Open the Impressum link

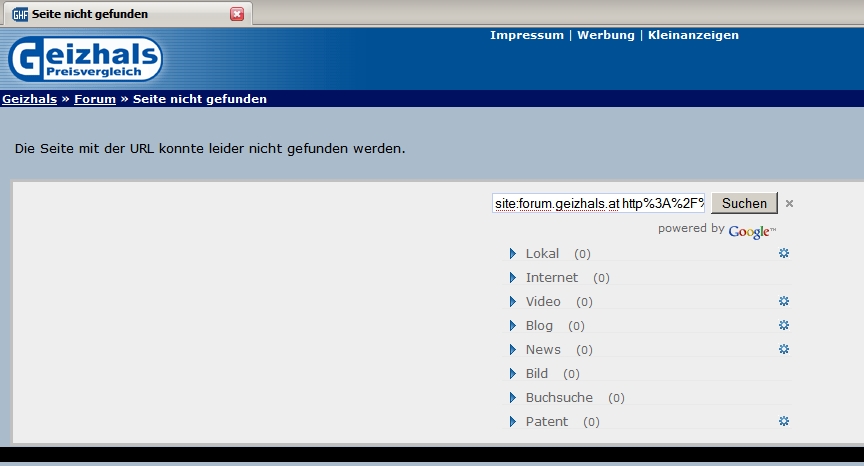pyautogui.click(x=527, y=35)
